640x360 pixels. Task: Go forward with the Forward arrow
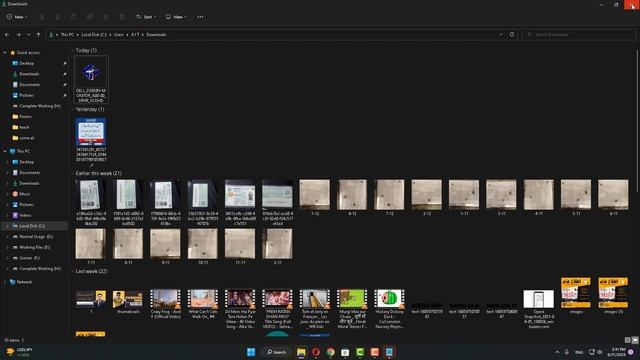point(18,35)
